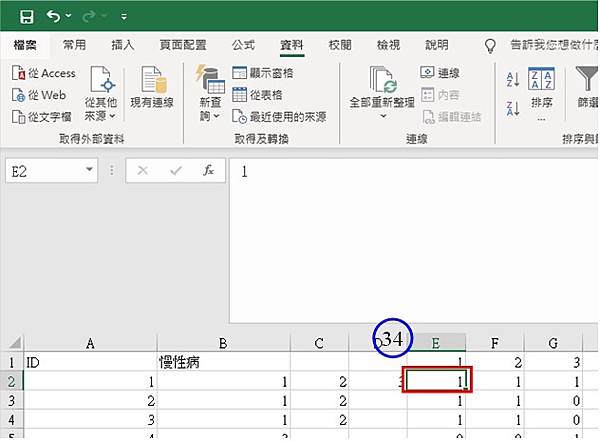Select column E header
Image resolution: width=600 pixels, height=441 pixels.
tap(436, 343)
